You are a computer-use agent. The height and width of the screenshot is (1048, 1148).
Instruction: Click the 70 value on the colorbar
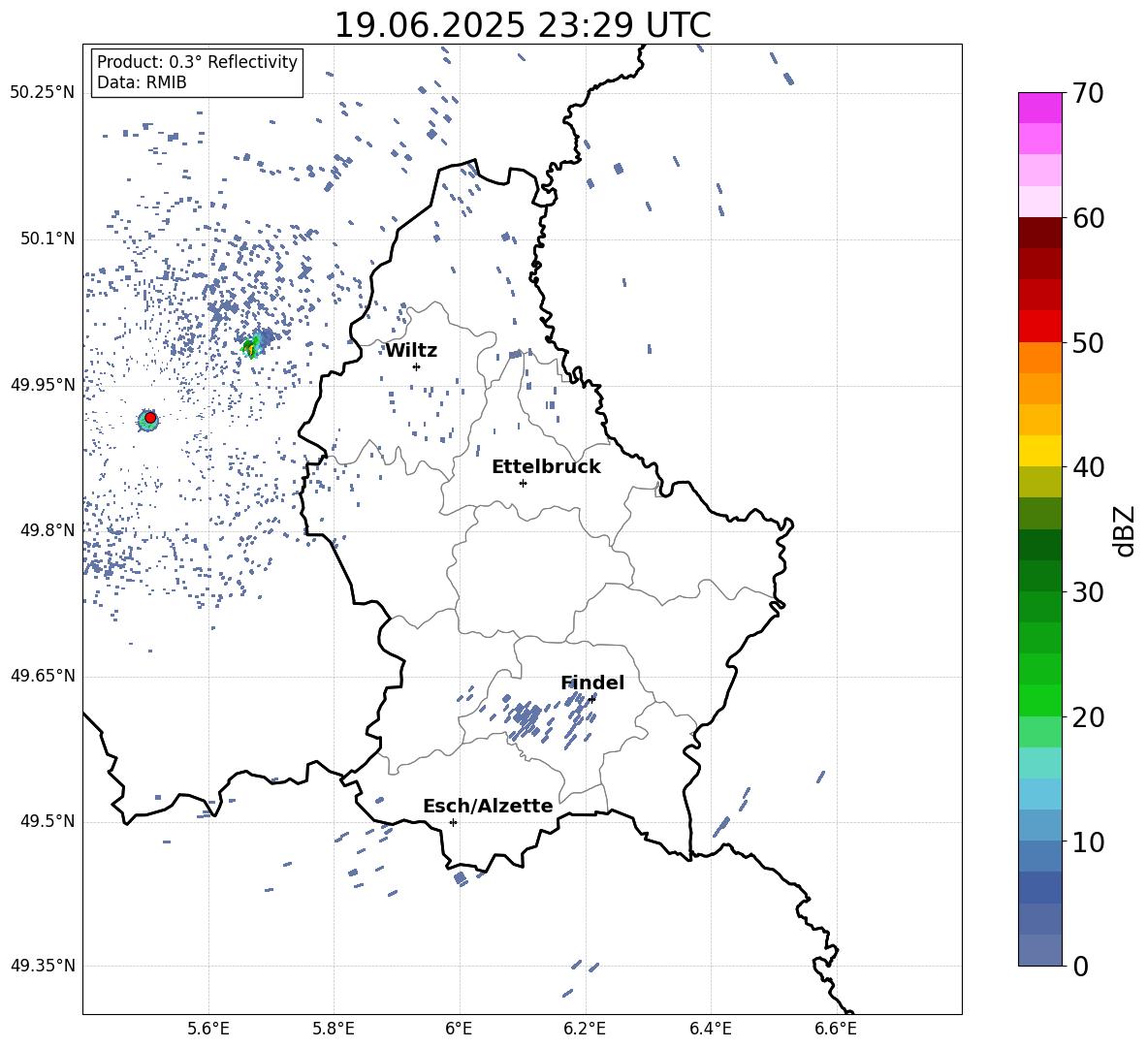point(1089,93)
